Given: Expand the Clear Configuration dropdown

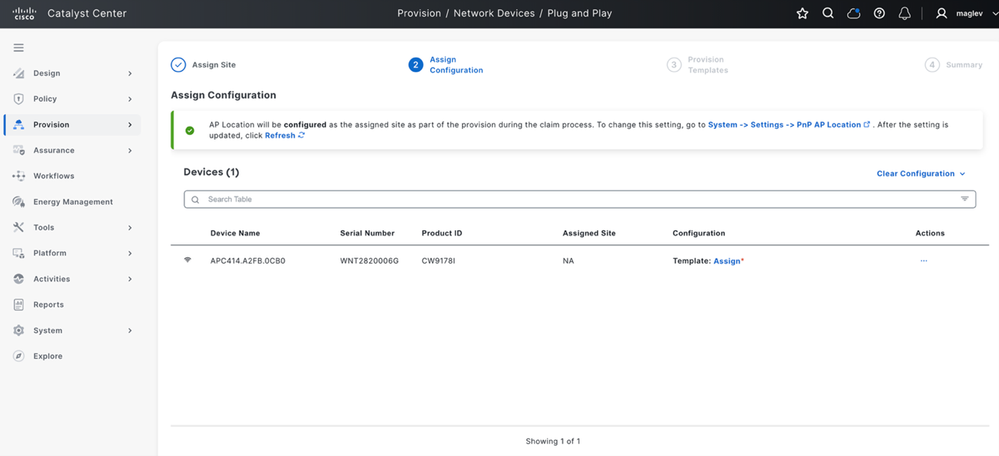Looking at the screenshot, I should 921,173.
